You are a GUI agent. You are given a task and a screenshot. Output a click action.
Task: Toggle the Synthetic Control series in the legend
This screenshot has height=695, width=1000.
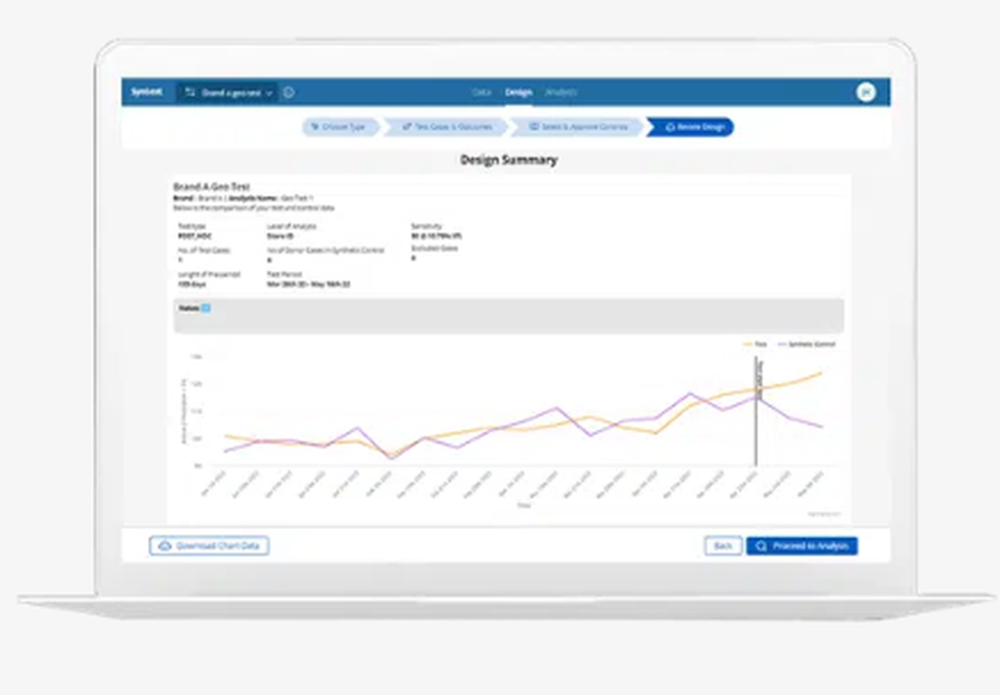[806, 343]
